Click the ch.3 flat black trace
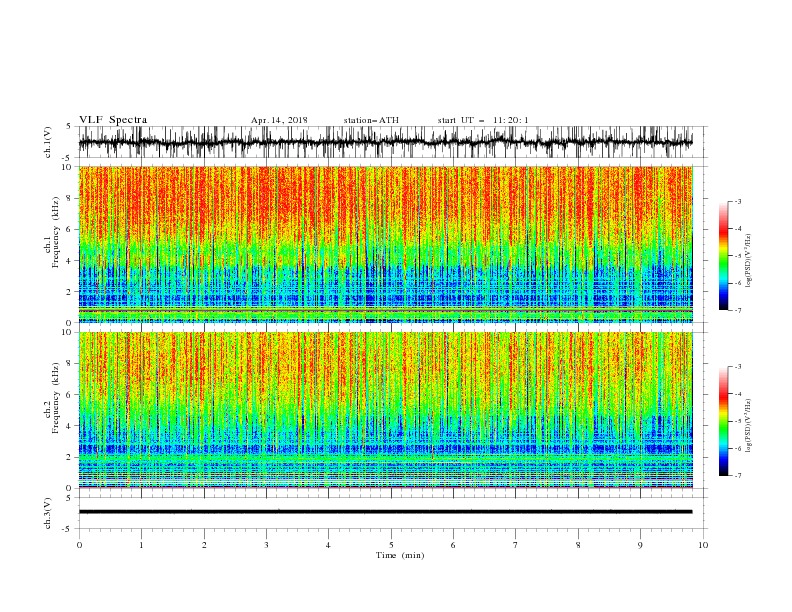 click(x=385, y=512)
